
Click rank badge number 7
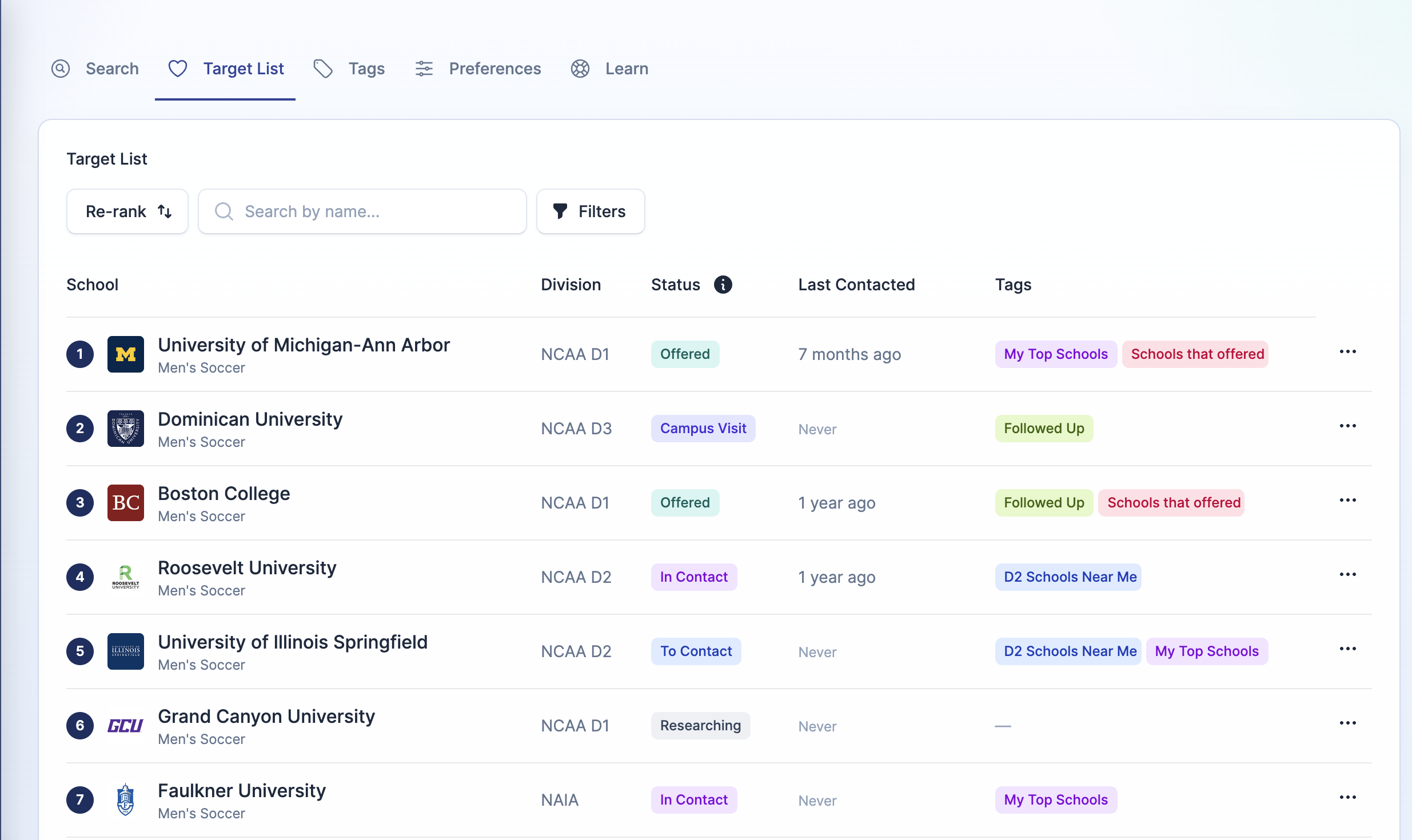80,800
